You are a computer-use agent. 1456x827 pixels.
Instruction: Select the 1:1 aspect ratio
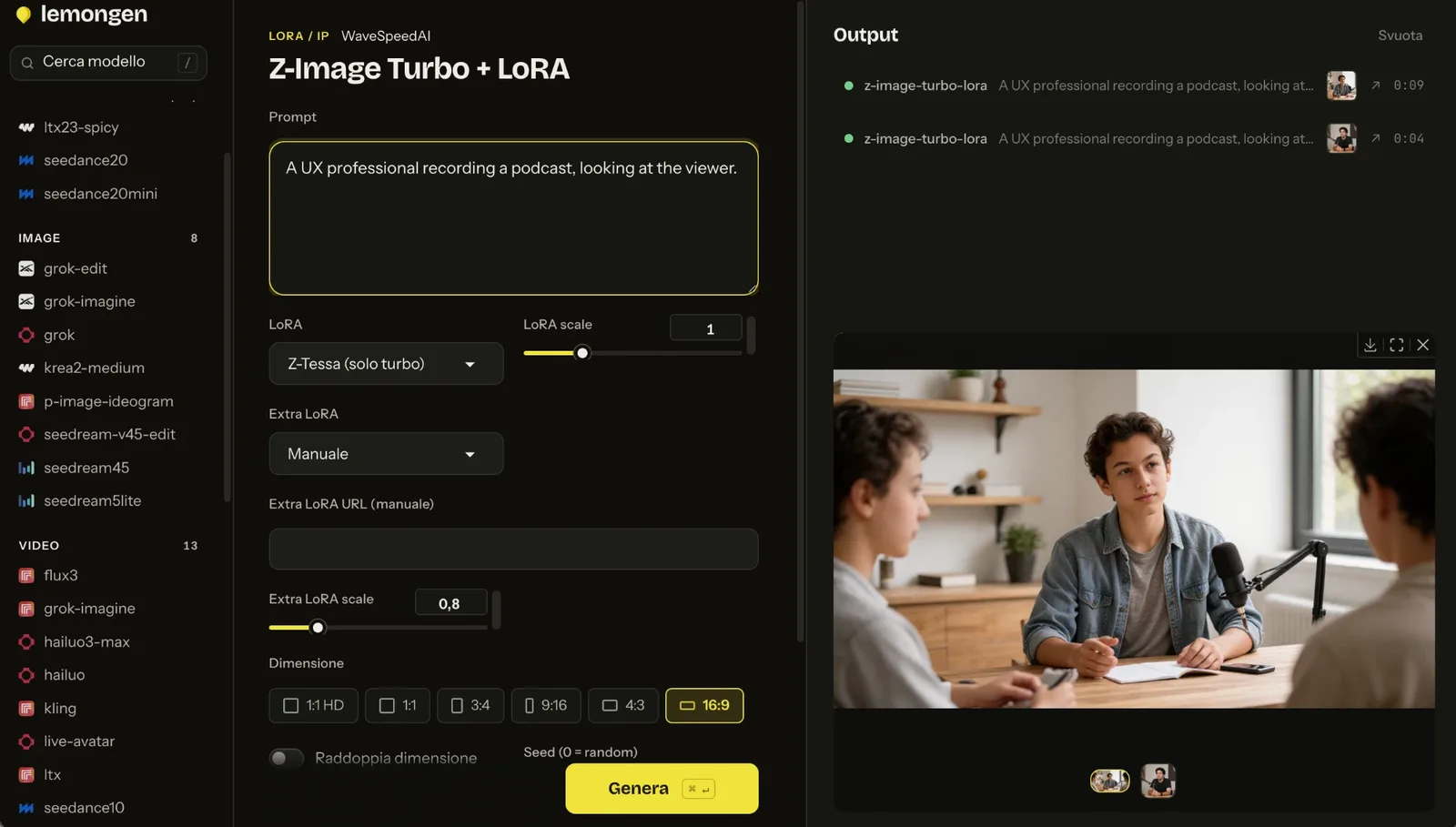[x=398, y=705]
